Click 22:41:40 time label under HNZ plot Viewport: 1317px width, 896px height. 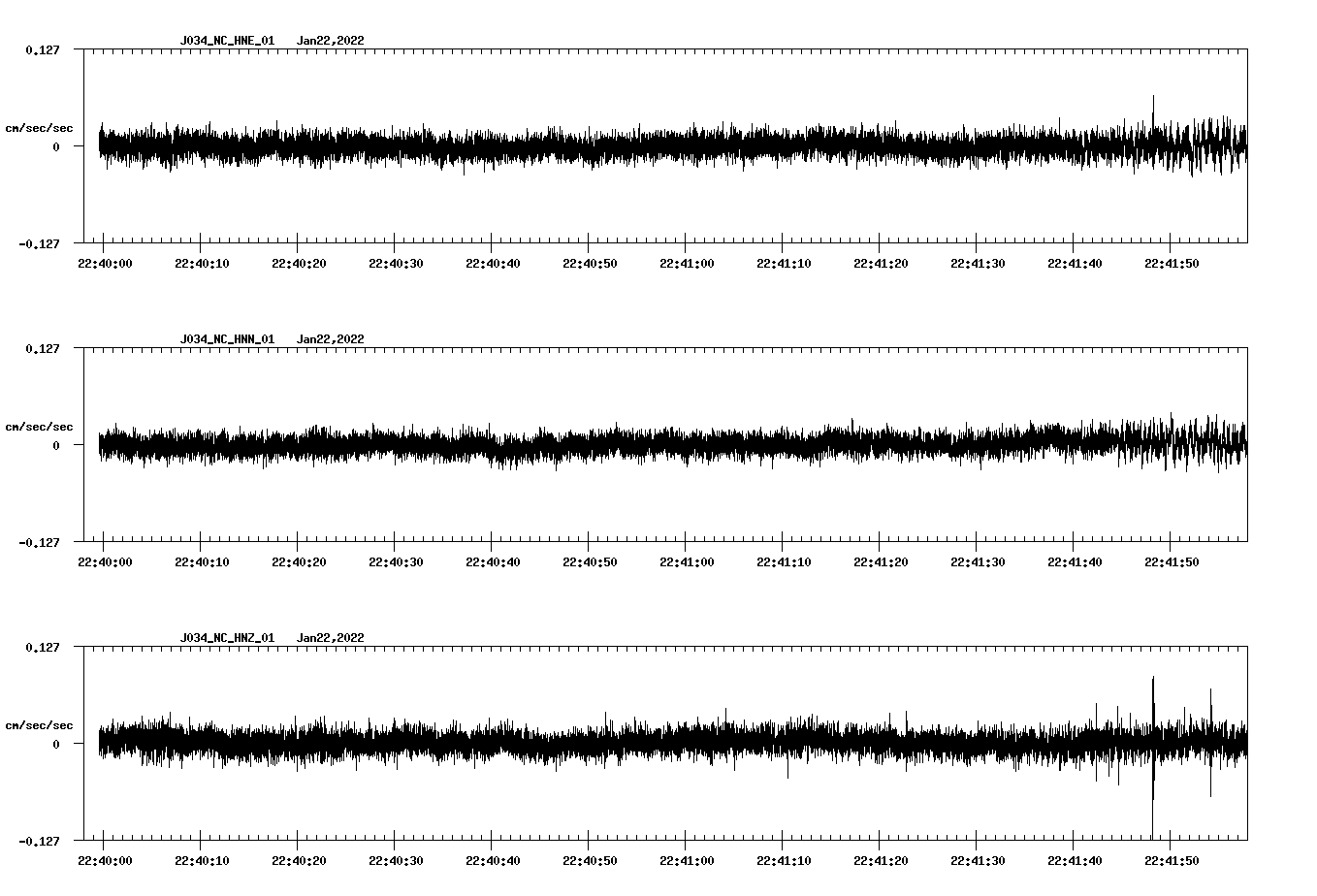(x=1075, y=861)
